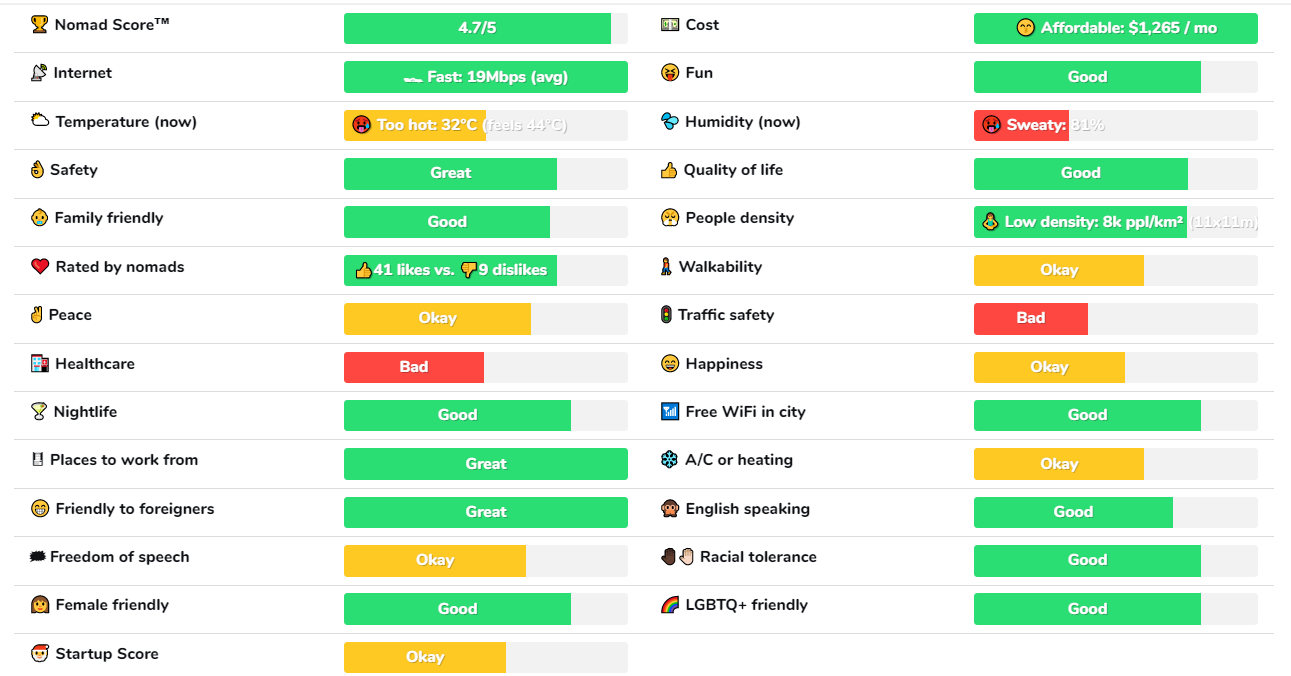The image size is (1291, 676).
Task: Click the Fast: 19Mbps internet speed bar
Action: (x=485, y=77)
